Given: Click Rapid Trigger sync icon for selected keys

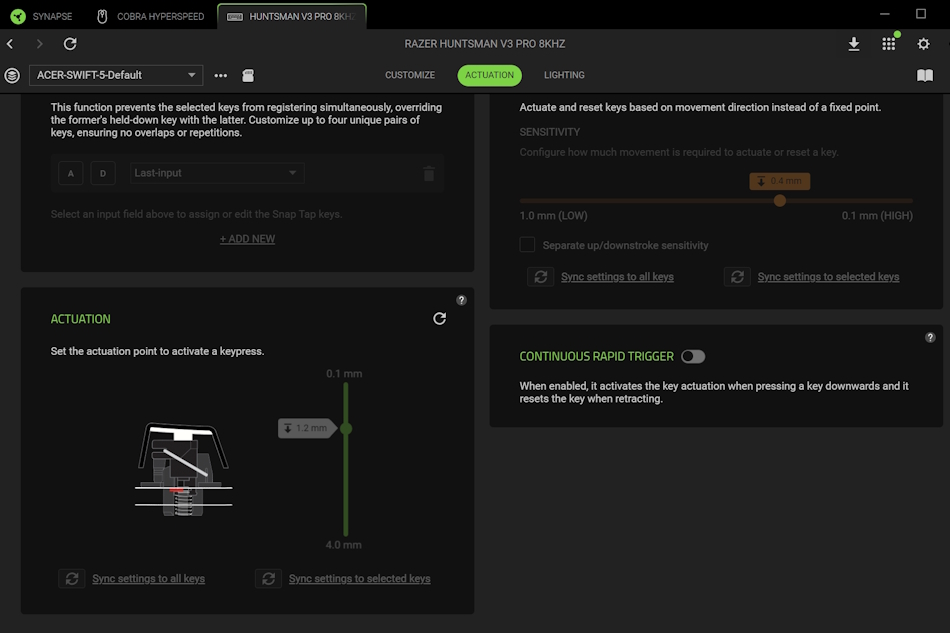Looking at the screenshot, I should [737, 277].
